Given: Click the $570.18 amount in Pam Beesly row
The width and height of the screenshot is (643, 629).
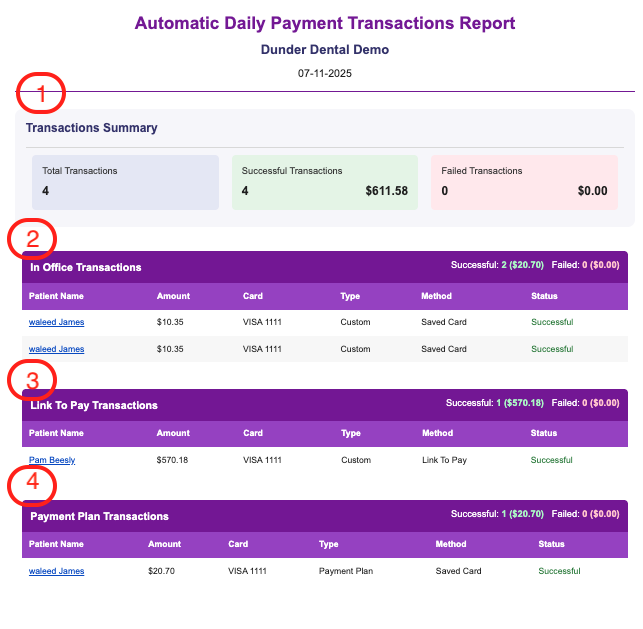Looking at the screenshot, I should [172, 460].
